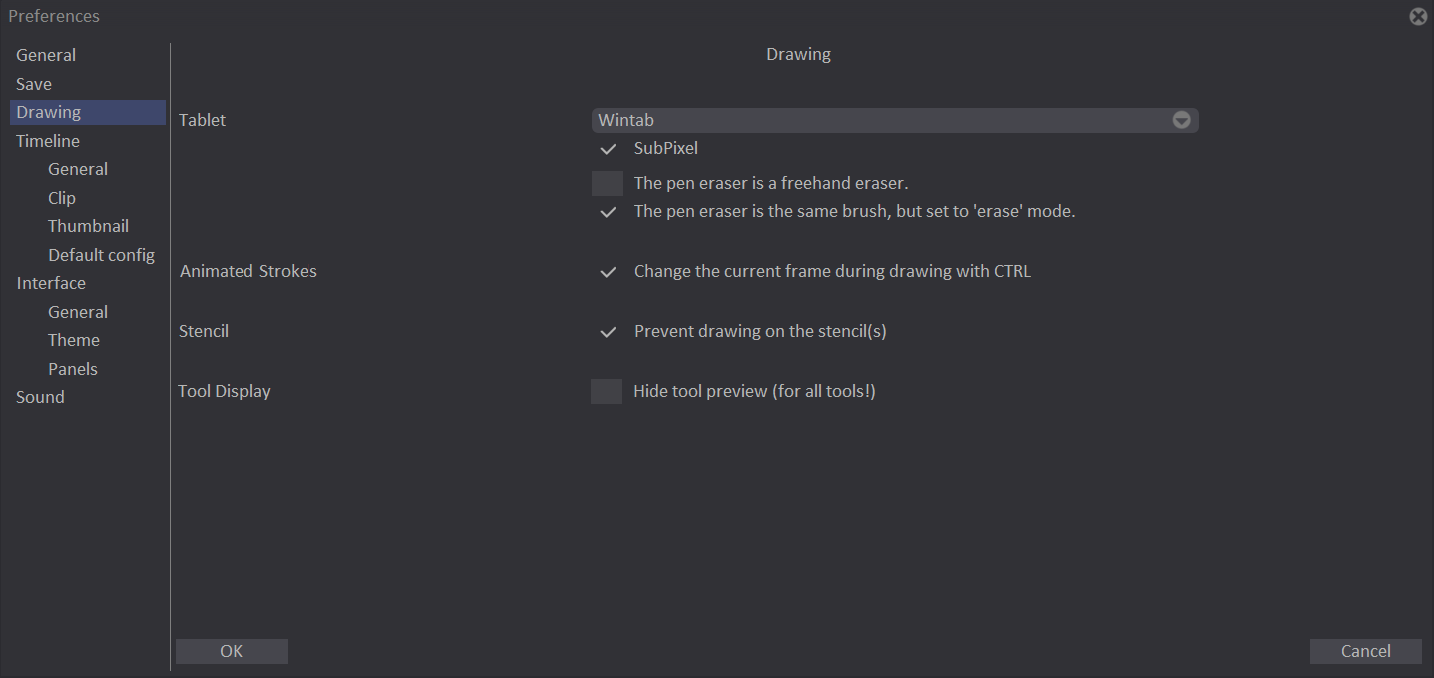This screenshot has width=1434, height=678.
Task: Open the Save preferences section
Action: click(33, 83)
